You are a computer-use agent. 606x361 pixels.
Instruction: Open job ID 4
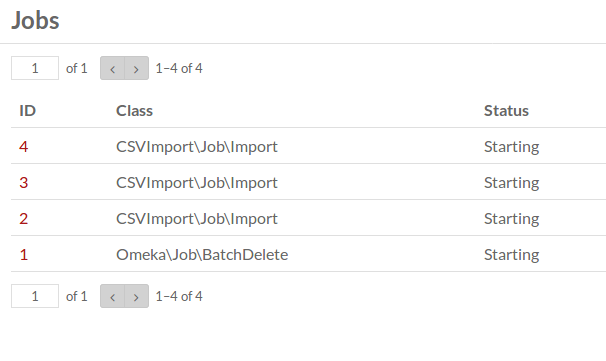24,147
